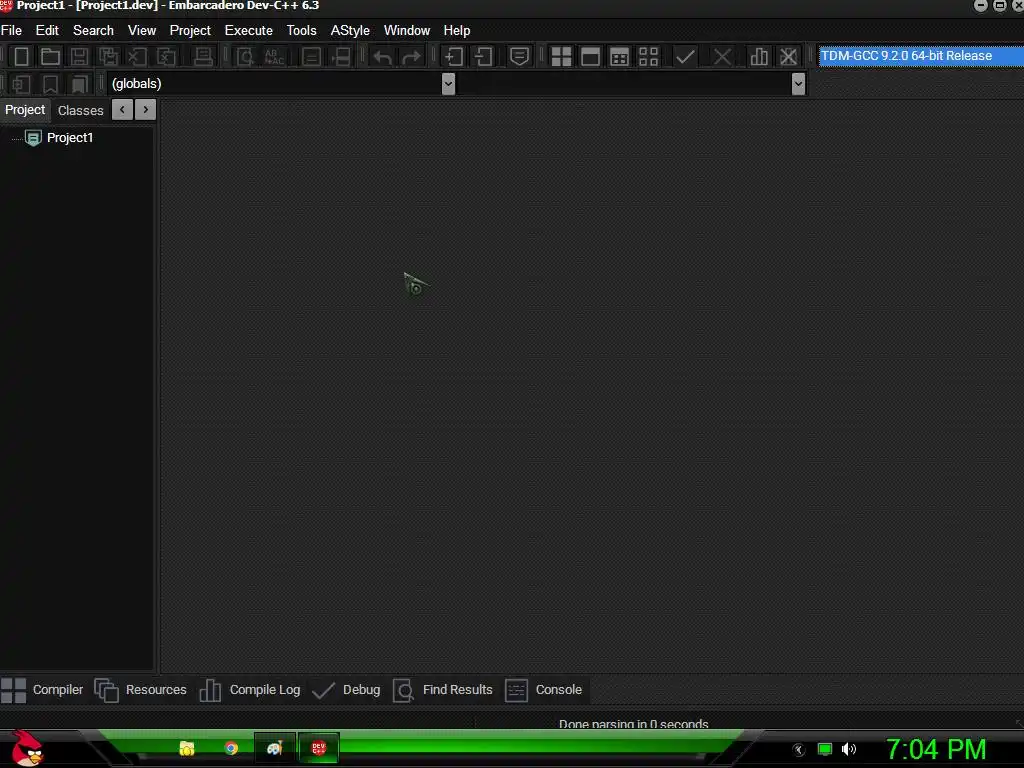
Task: Switch to the Classes sidebar tab
Action: 80,110
